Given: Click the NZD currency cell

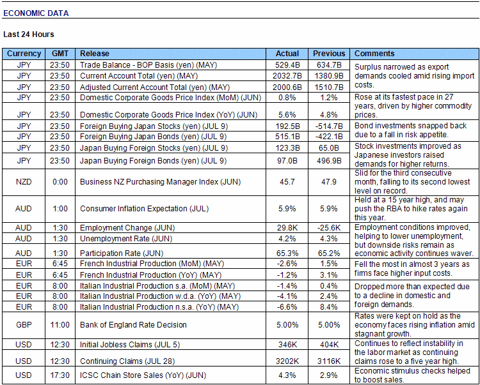Looking at the screenshot, I should point(24,182).
